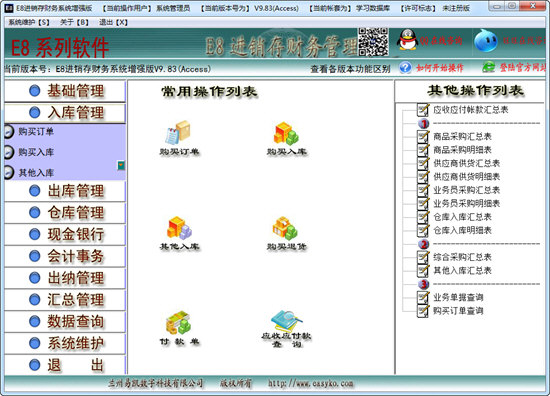
Task: Click the numbered group marker 2 in list
Action: pyautogui.click(x=424, y=244)
